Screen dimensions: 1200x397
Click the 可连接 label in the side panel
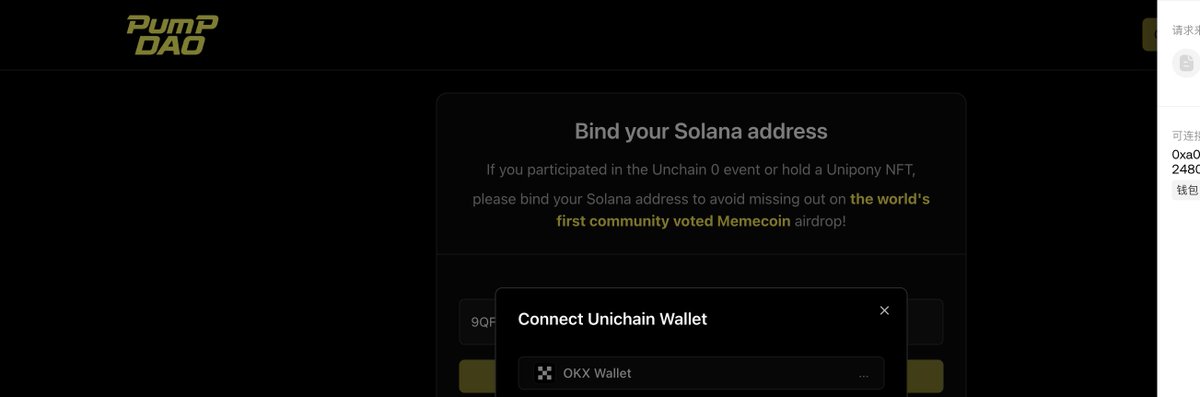(x=1186, y=136)
